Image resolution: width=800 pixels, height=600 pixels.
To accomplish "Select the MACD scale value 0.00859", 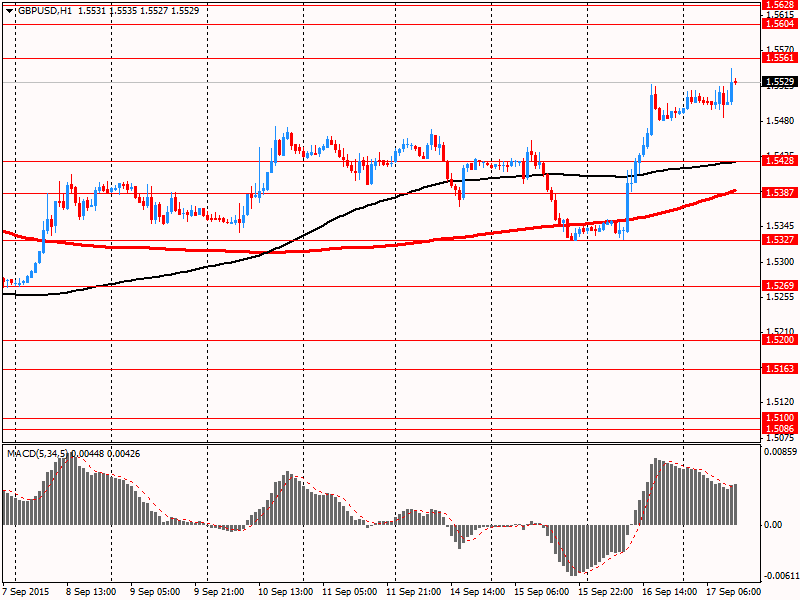I will pos(780,452).
